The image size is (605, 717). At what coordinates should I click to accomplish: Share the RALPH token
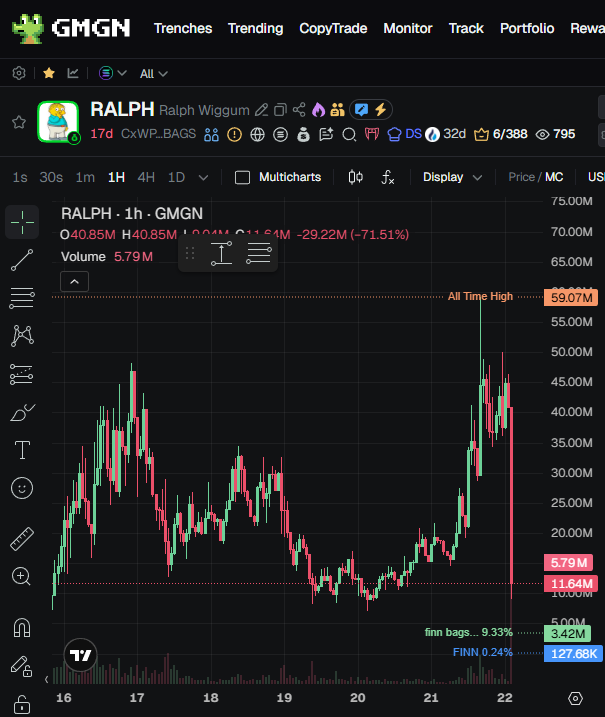click(299, 110)
